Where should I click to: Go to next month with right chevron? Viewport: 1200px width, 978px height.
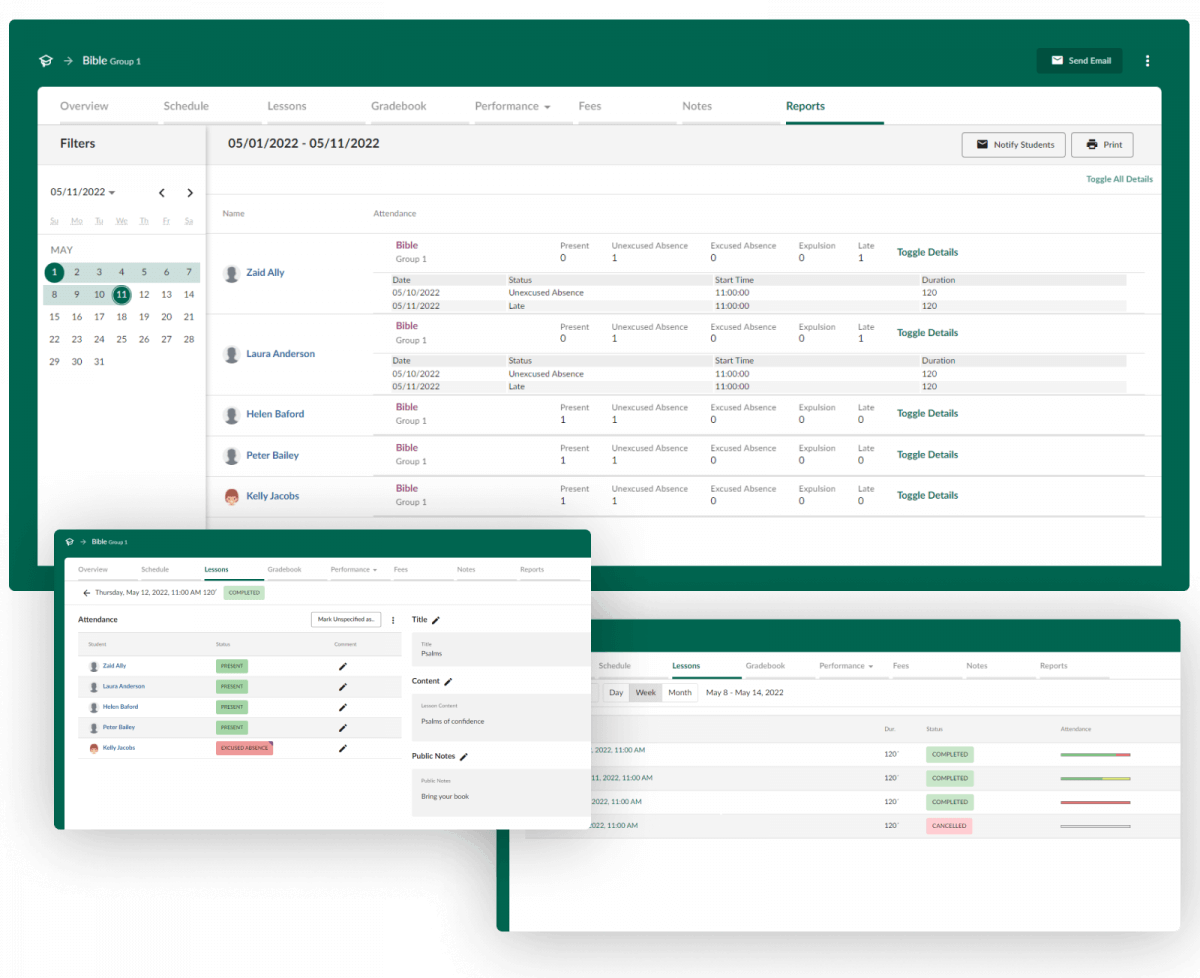190,193
